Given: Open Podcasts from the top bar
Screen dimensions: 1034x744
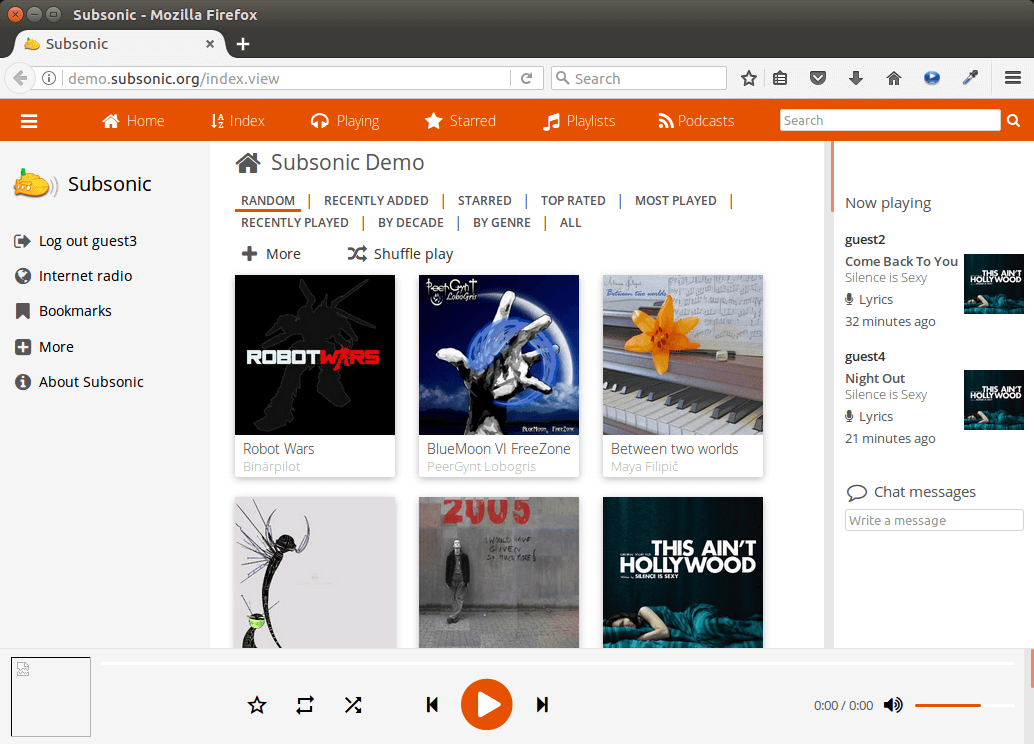Looking at the screenshot, I should [x=695, y=121].
